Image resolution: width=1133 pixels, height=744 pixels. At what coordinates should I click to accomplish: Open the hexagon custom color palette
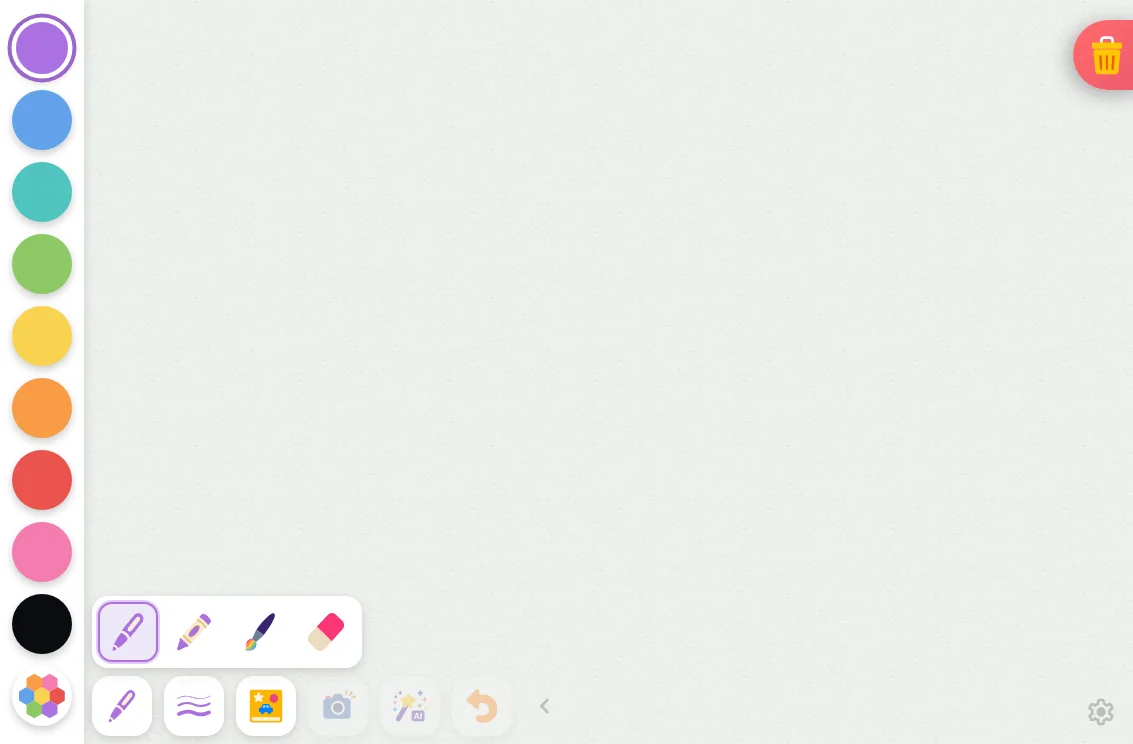[42, 696]
